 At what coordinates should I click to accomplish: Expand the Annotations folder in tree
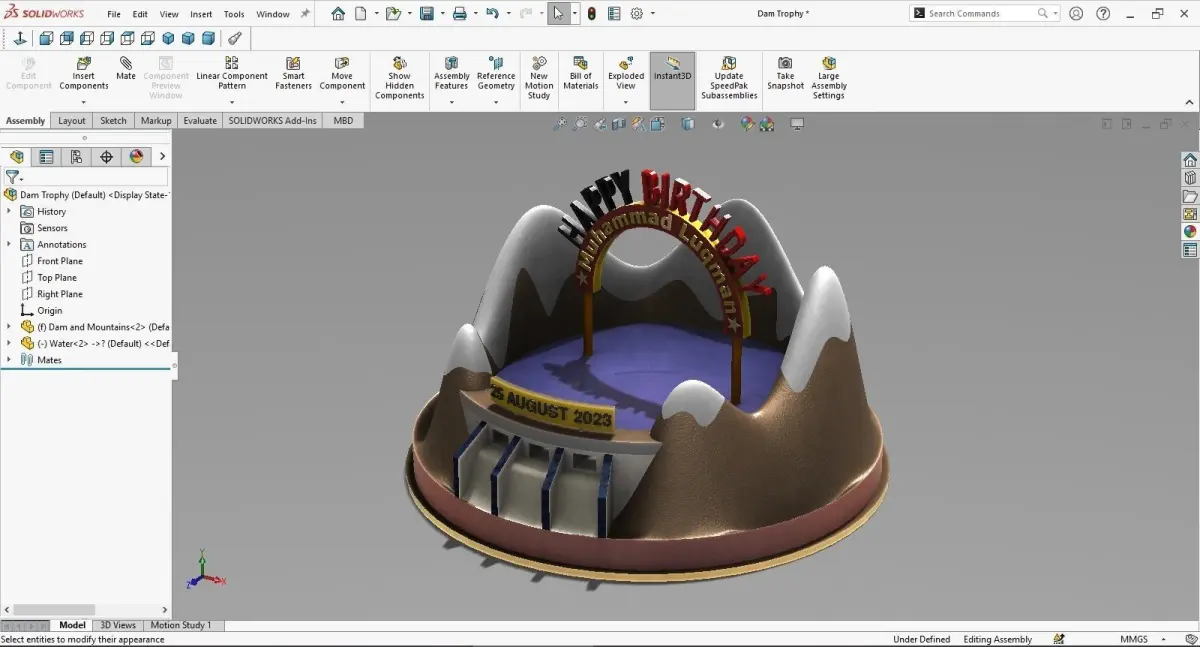[x=9, y=244]
